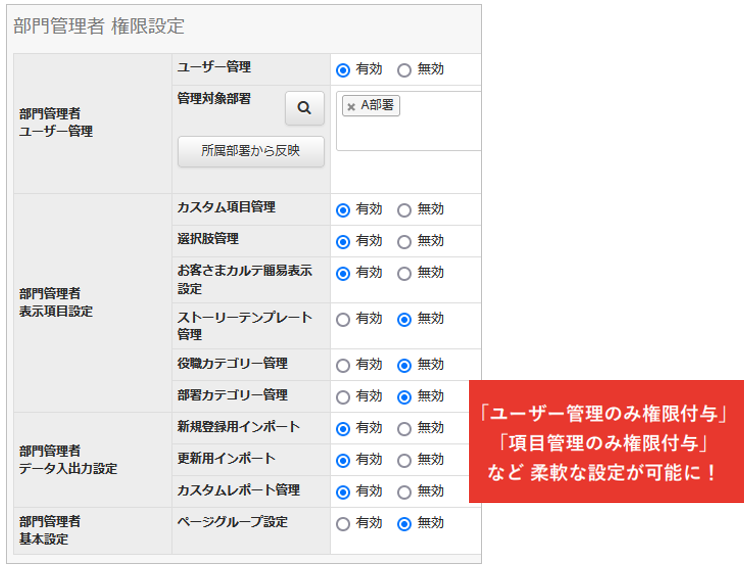Click the magnifier search icon for 管理対象部署
750x570 pixels.
305,108
